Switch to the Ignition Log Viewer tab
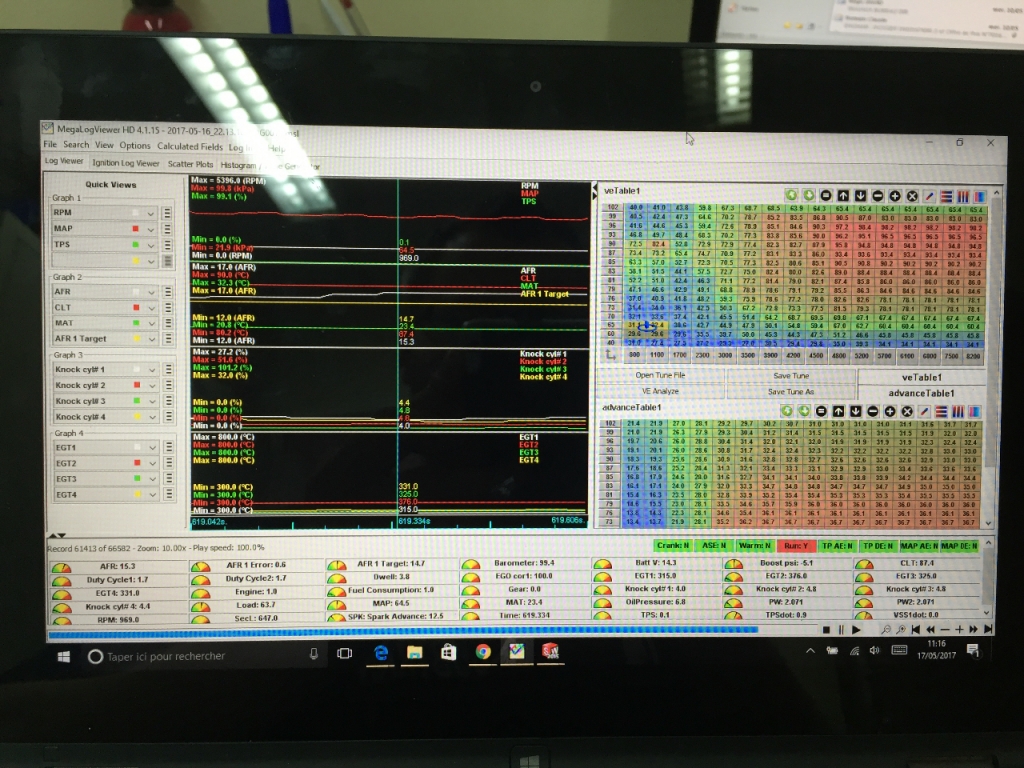The width and height of the screenshot is (1024, 768). click(125, 163)
